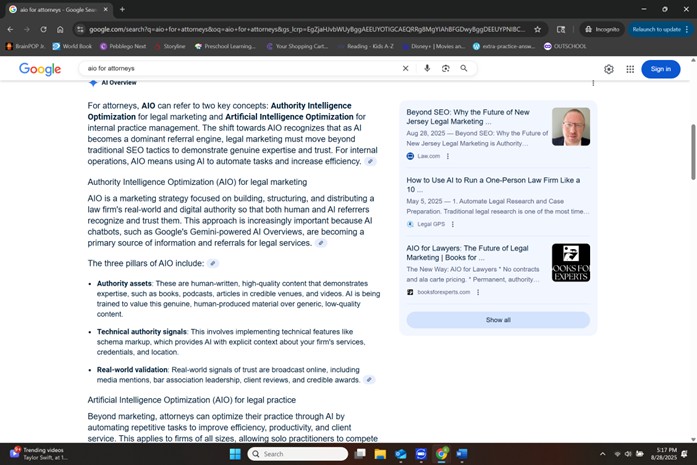Open World Book bookmark
The image size is (697, 465).
pyautogui.click(x=72, y=46)
